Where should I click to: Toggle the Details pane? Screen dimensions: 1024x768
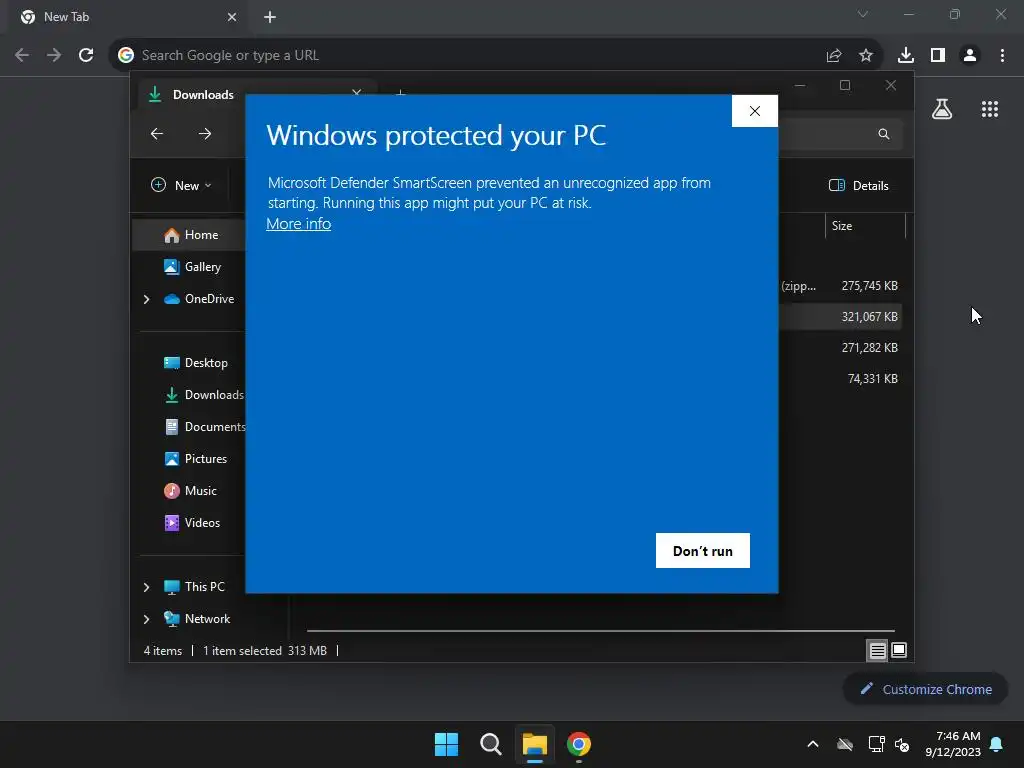[x=859, y=185]
